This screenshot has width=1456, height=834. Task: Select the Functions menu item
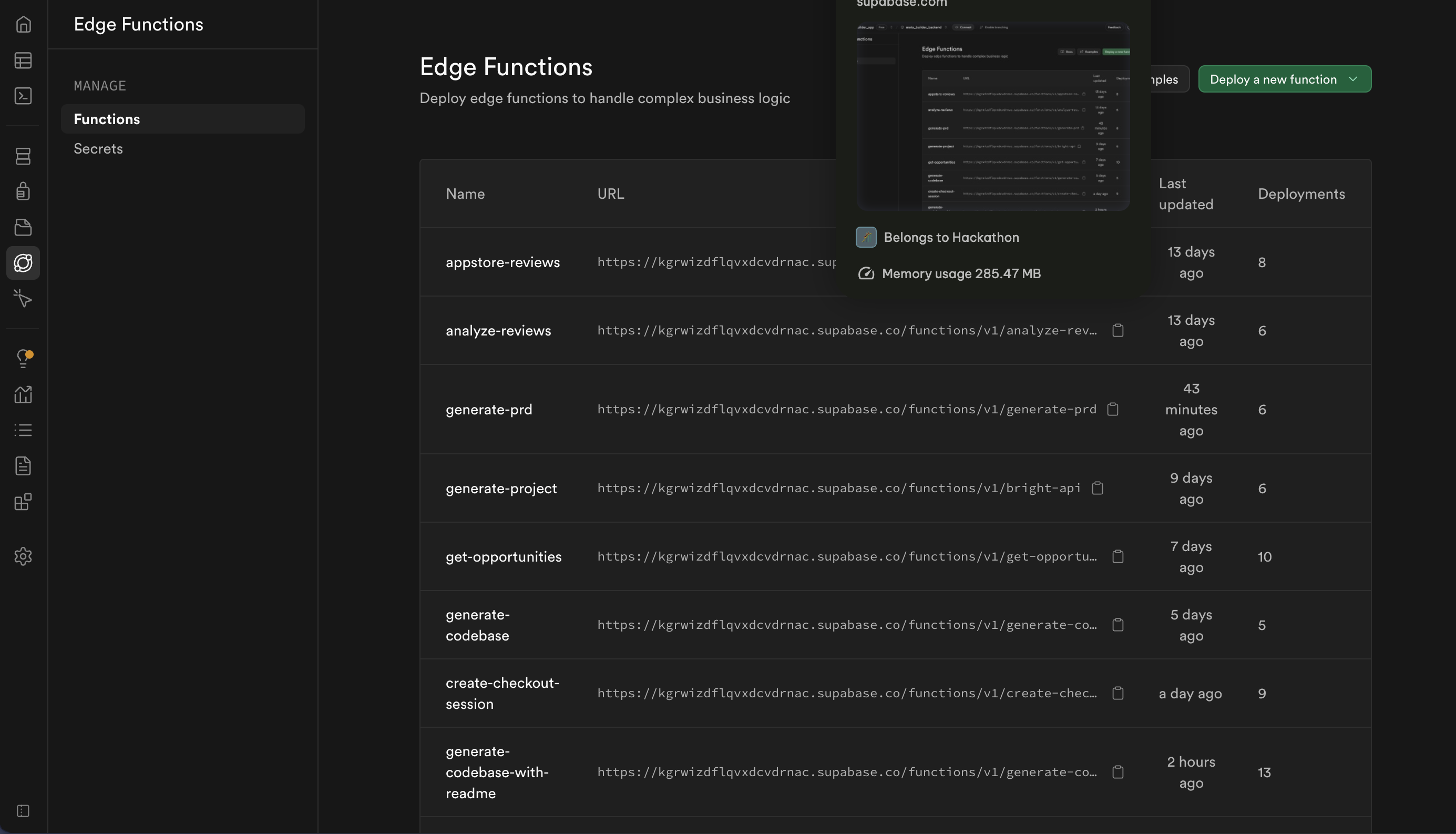107,119
